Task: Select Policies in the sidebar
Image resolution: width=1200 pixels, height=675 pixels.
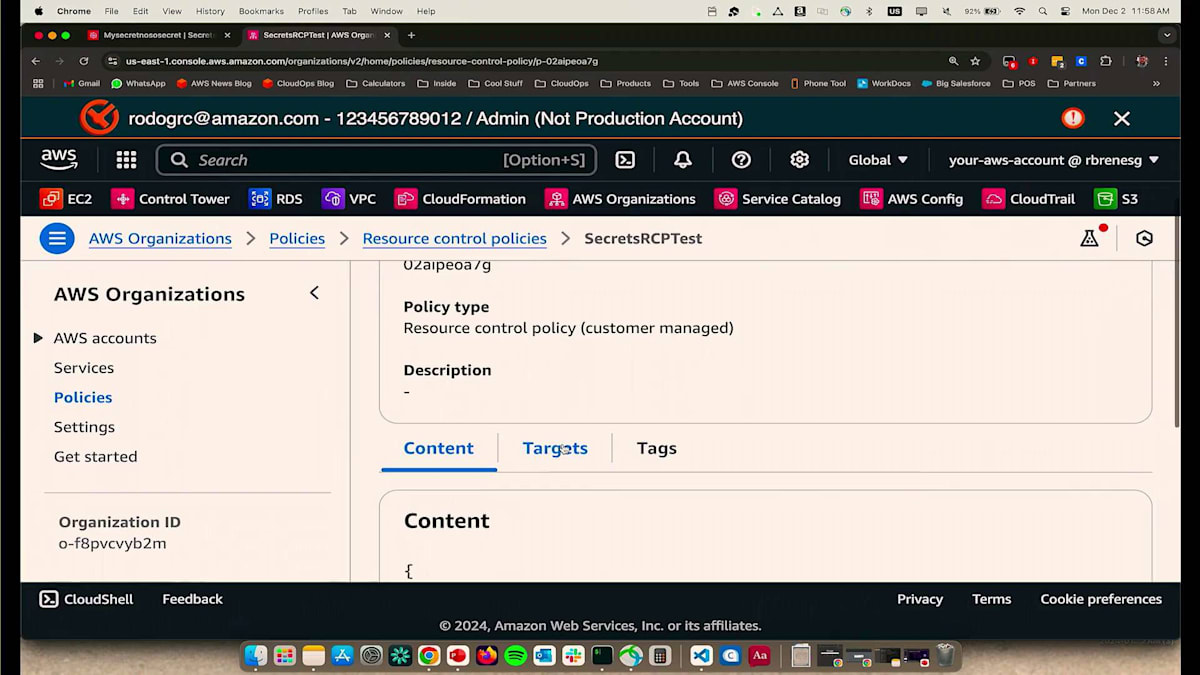Action: point(83,397)
